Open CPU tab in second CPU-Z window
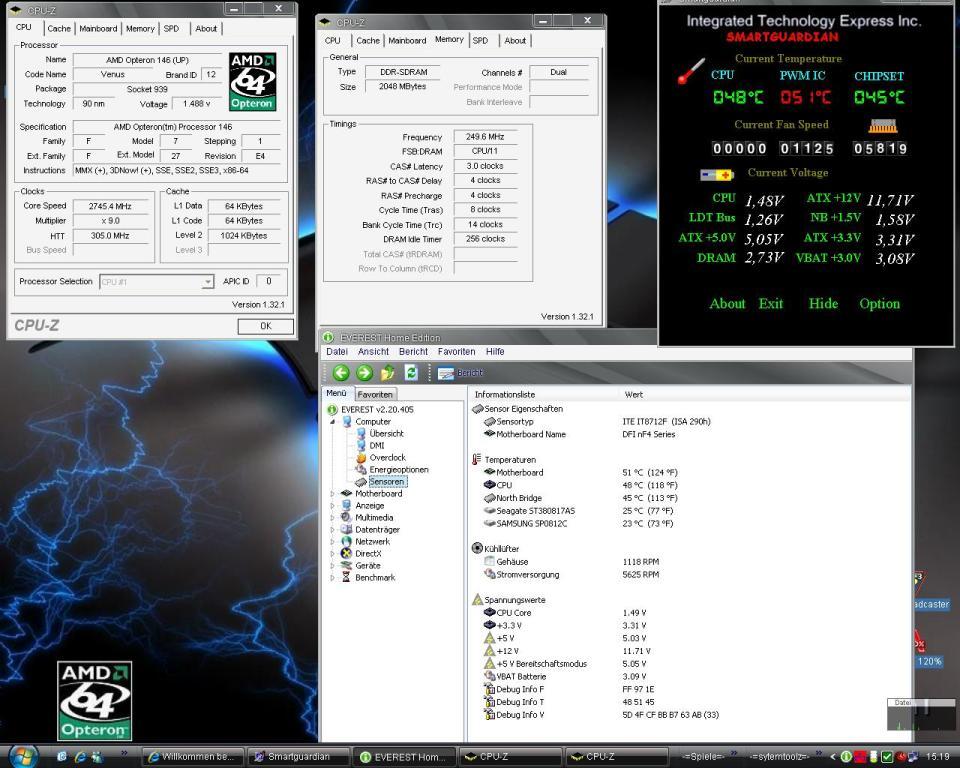Screen dimensions: 960x768 pos(332,40)
